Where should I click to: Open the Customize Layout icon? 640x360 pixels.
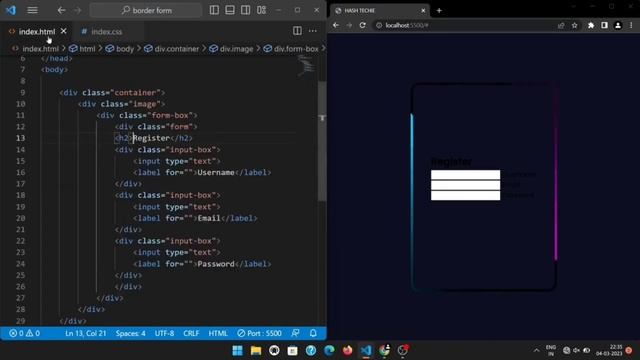(262, 10)
